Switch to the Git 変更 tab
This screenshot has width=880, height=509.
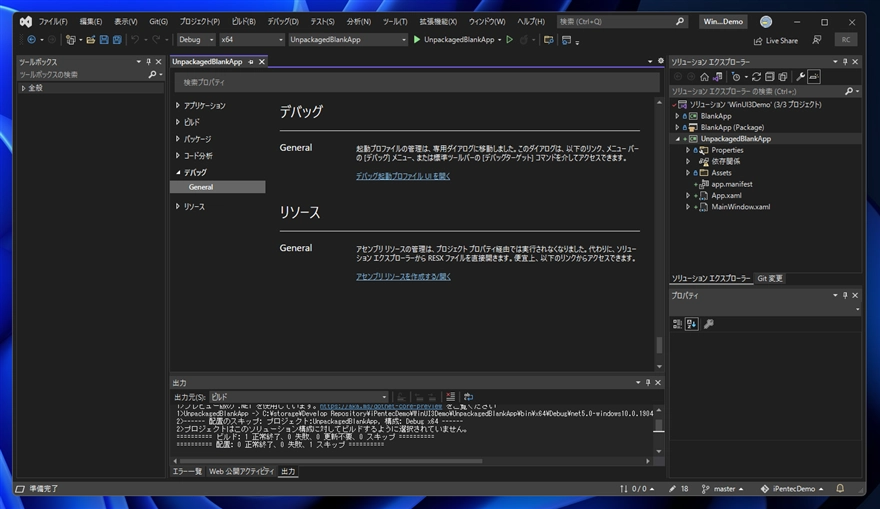[x=769, y=278]
